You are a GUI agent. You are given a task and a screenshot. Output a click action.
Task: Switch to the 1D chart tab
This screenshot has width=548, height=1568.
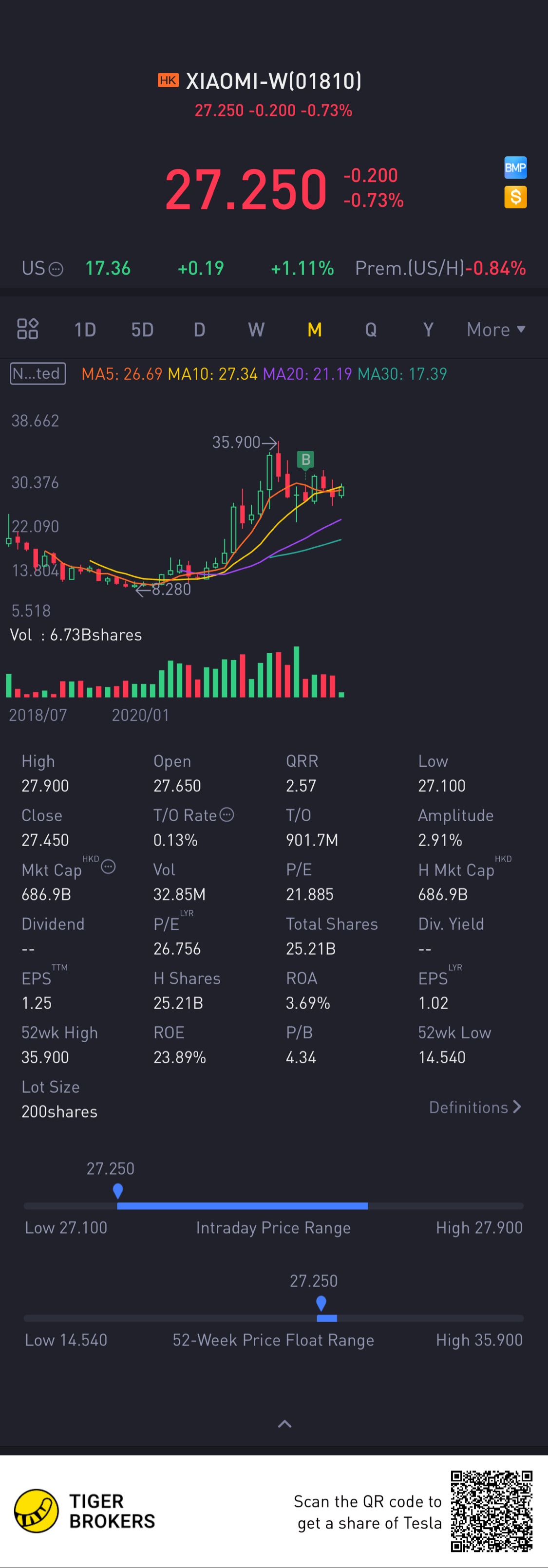(x=85, y=330)
